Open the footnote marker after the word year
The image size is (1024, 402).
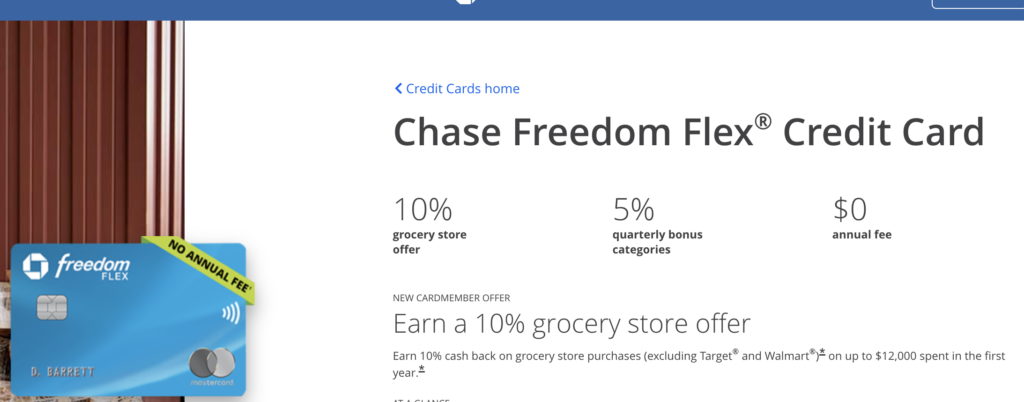(x=422, y=369)
